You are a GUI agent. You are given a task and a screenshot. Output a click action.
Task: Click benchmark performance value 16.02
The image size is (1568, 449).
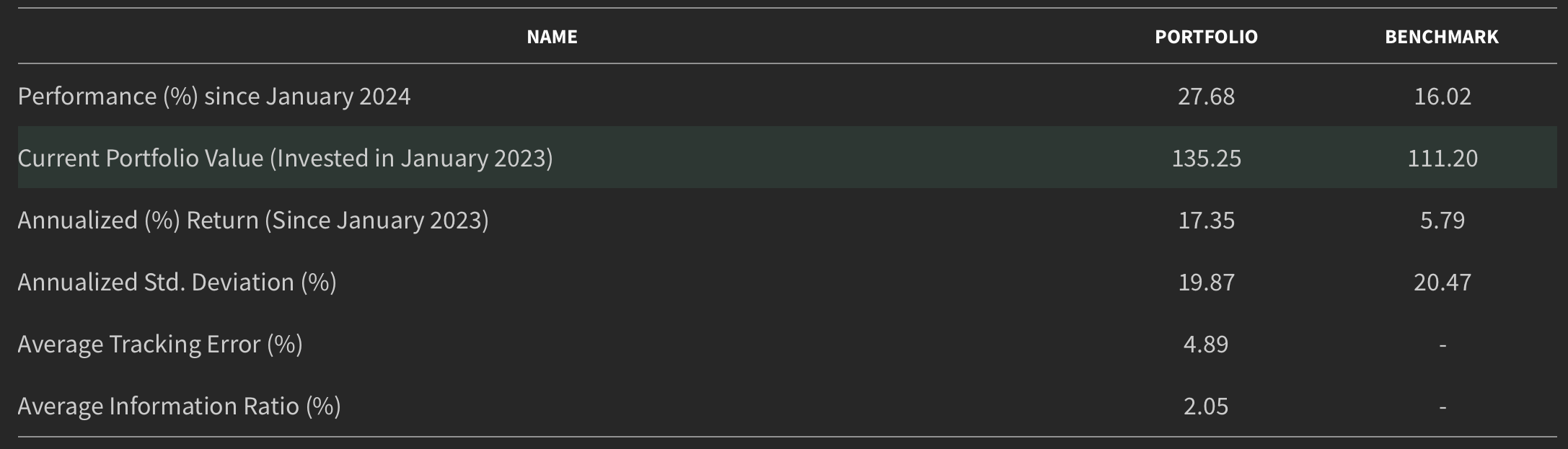1442,97
